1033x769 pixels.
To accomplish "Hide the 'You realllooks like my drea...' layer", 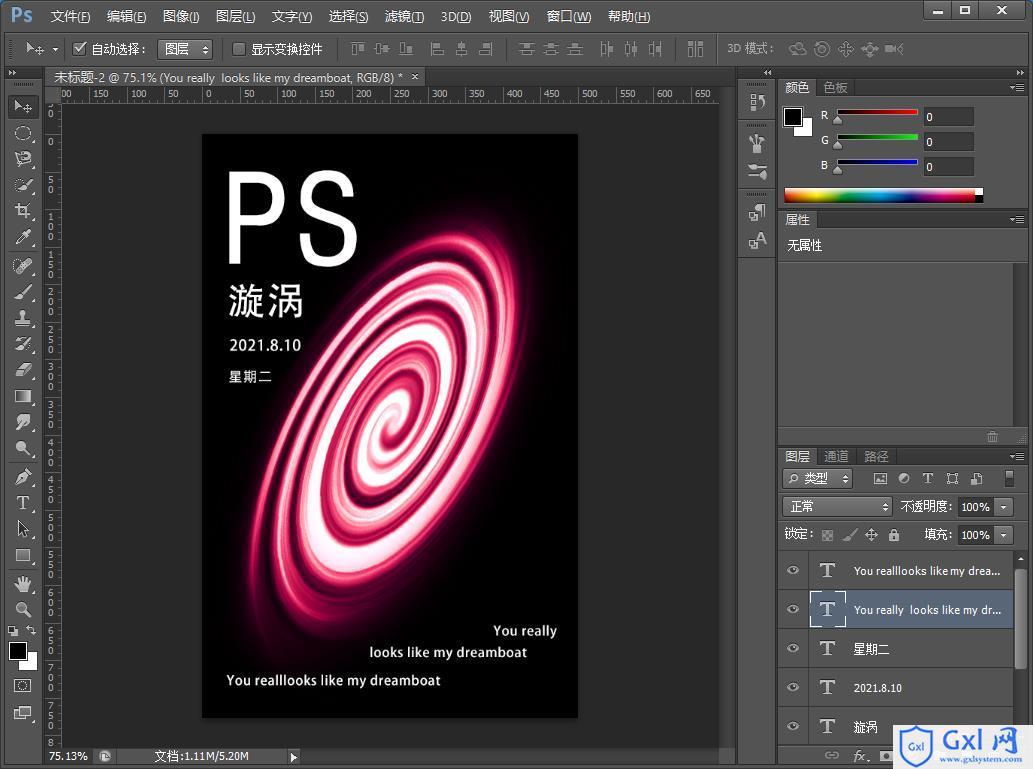I will click(793, 571).
